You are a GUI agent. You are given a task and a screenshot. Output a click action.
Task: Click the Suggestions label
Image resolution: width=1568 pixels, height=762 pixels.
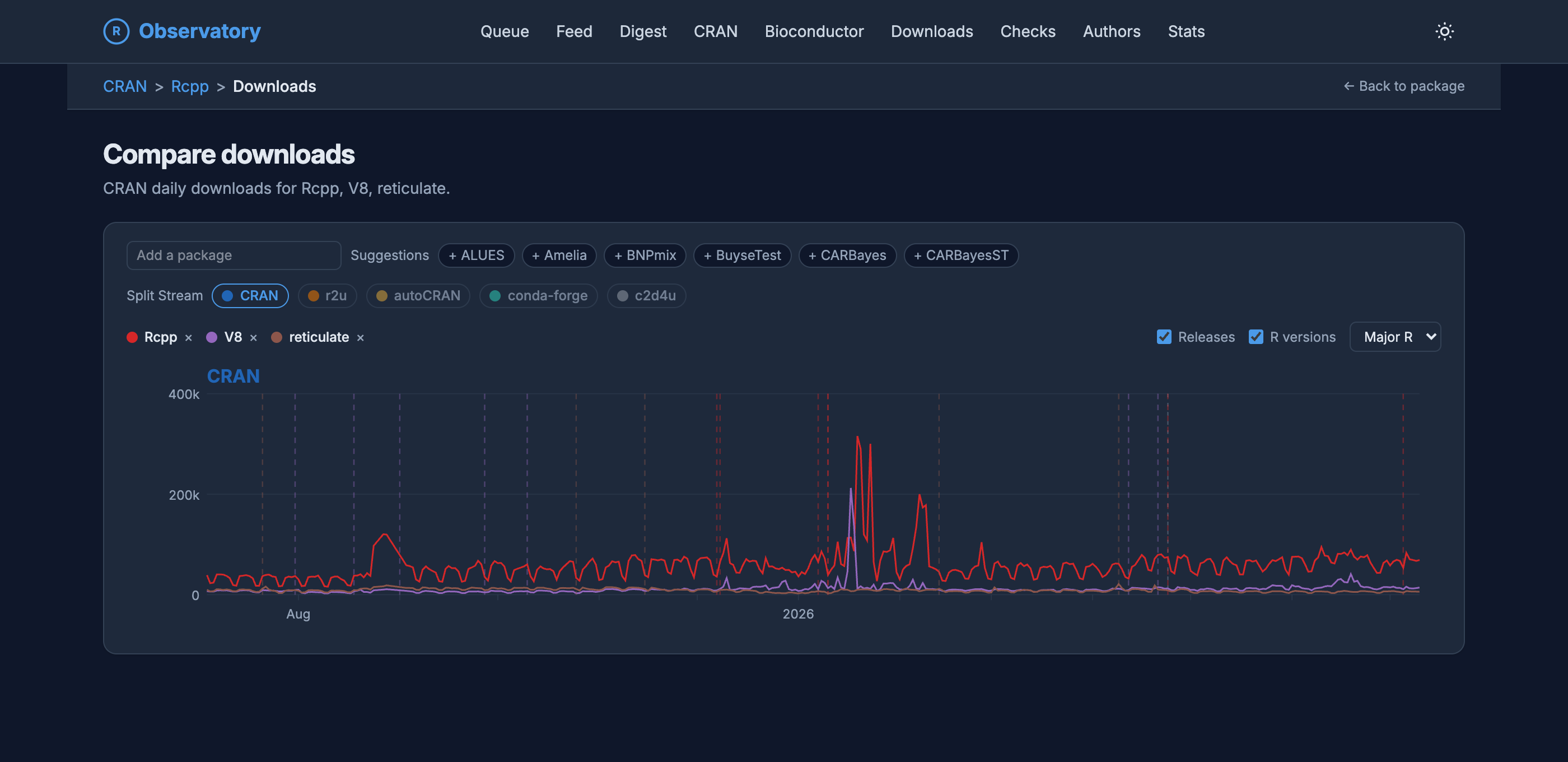click(390, 255)
